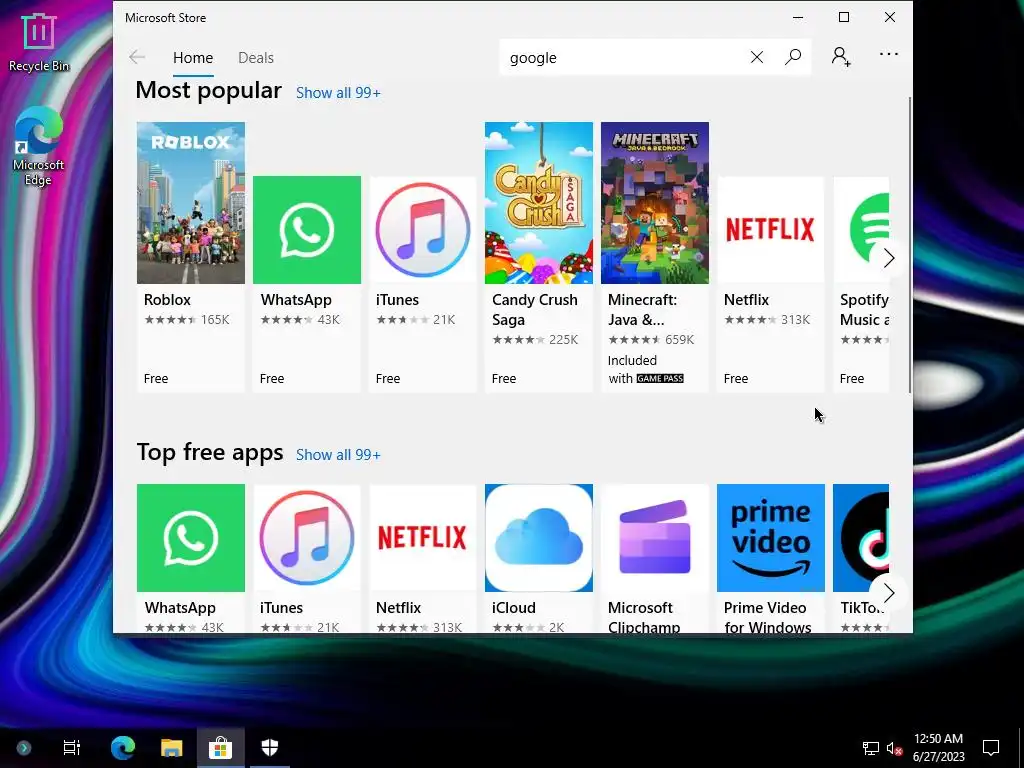1024x768 pixels.
Task: Switch to the Deals tab
Action: (256, 57)
